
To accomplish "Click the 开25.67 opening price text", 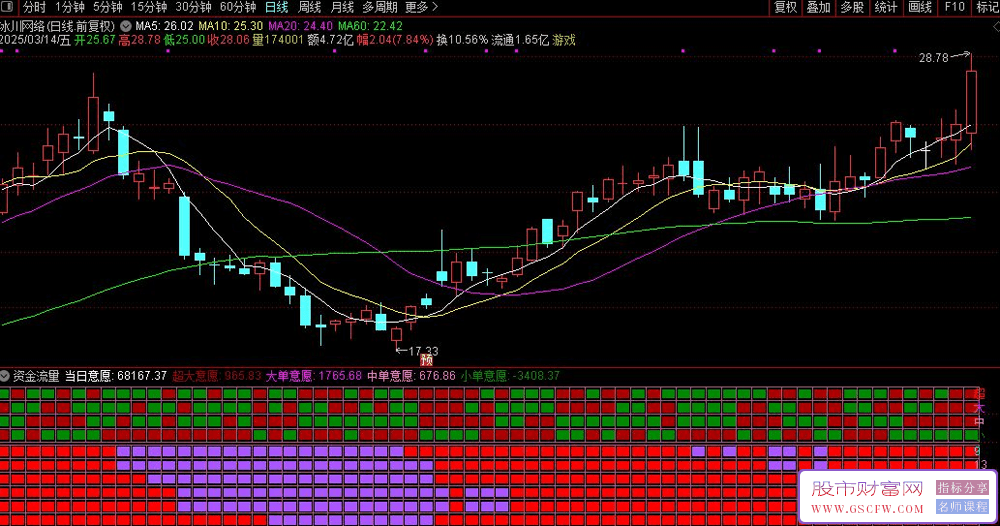I will click(x=94, y=40).
